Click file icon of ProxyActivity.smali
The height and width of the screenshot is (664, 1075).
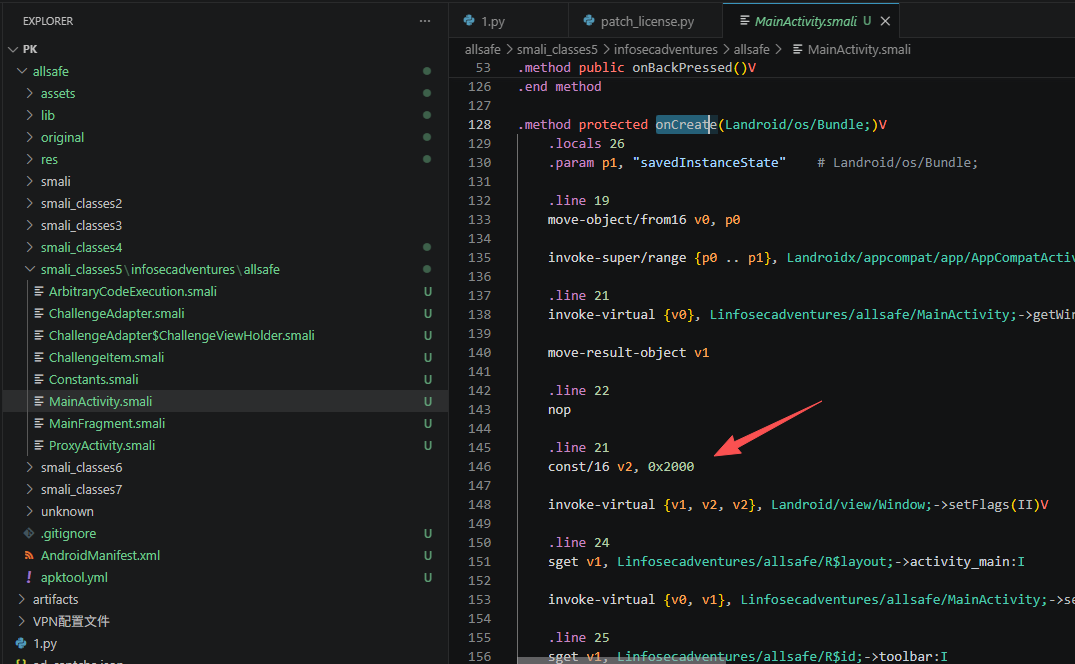[x=39, y=445]
